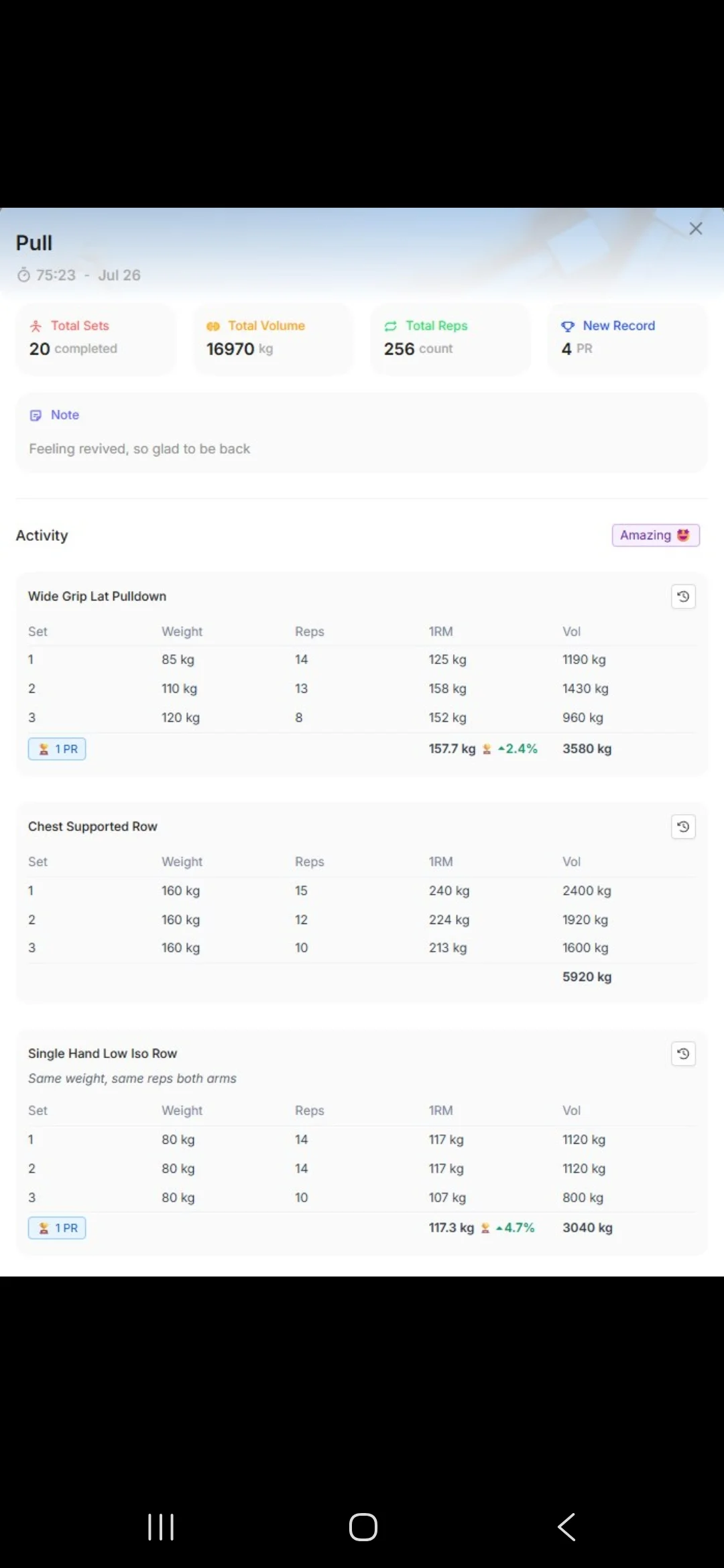Image resolution: width=724 pixels, height=1568 pixels.
Task: Open the New Record 4 PR card
Action: point(627,338)
